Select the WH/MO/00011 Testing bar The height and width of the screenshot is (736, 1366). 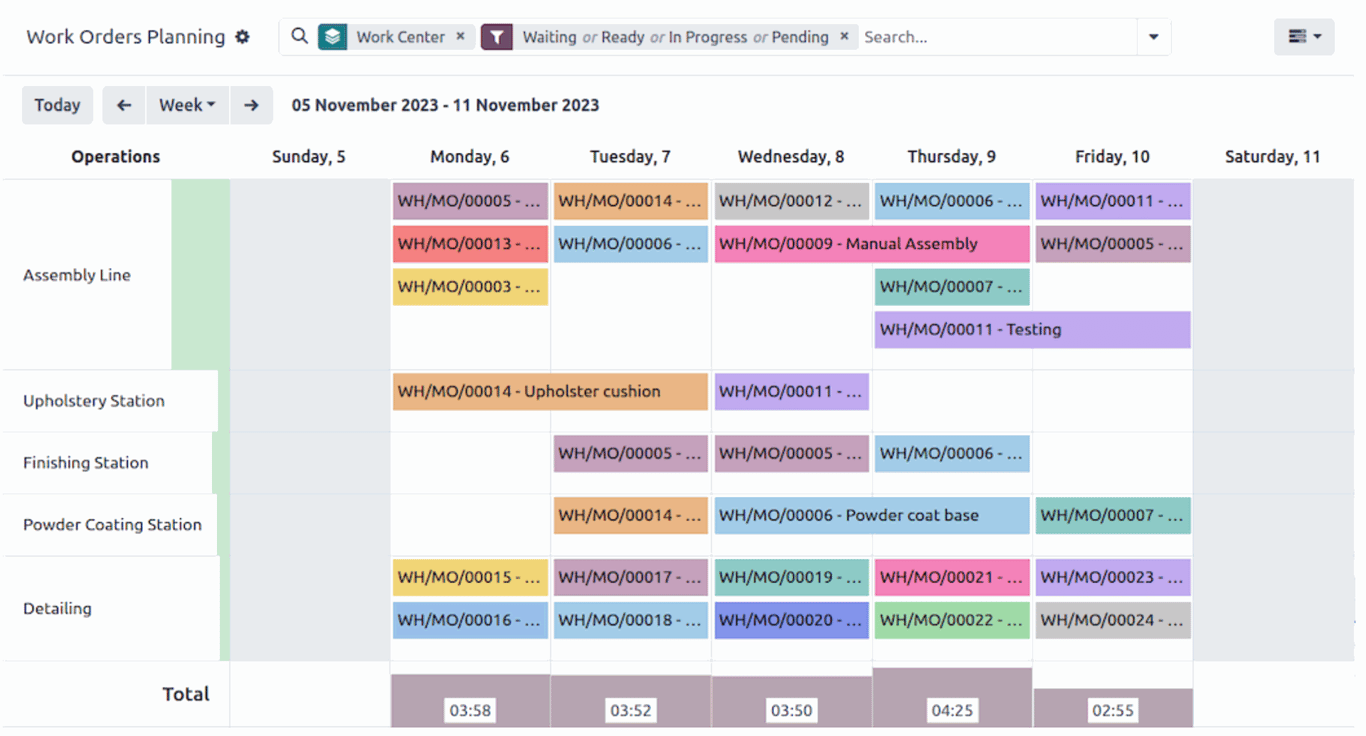[x=1031, y=329]
